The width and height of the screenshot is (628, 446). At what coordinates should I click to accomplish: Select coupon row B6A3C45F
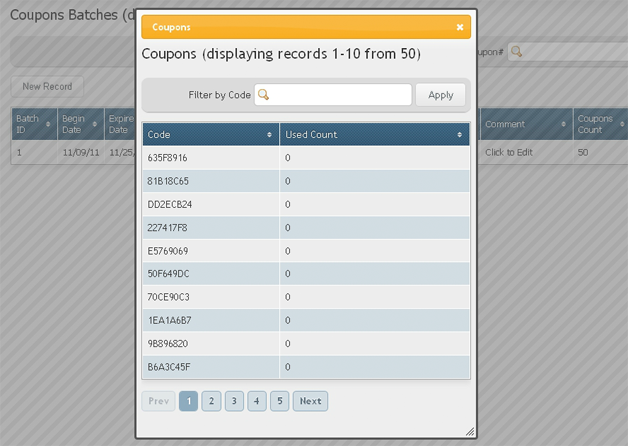click(x=210, y=367)
